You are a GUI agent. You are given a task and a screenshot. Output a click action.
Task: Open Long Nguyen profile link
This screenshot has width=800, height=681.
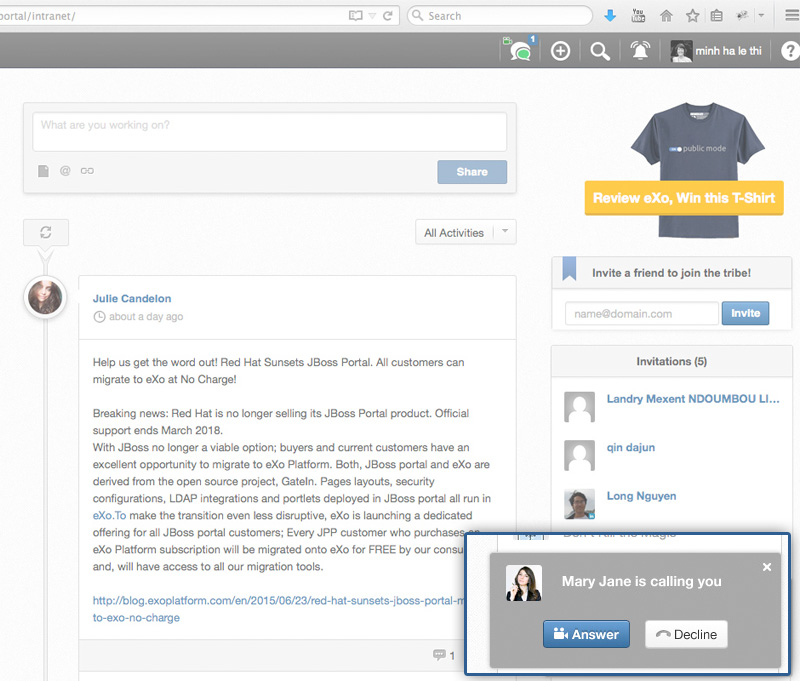point(641,496)
